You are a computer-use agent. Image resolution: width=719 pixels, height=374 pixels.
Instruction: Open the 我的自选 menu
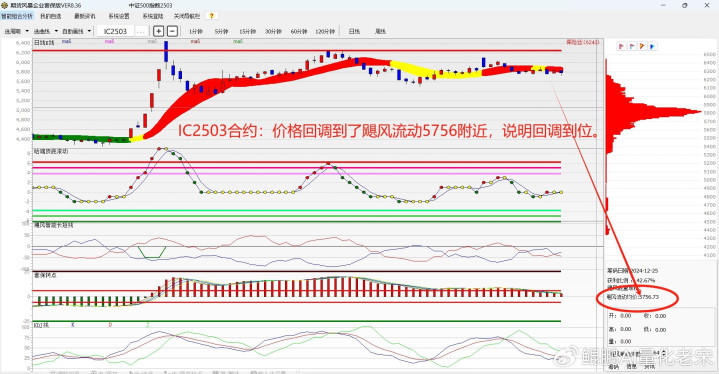tap(50, 16)
